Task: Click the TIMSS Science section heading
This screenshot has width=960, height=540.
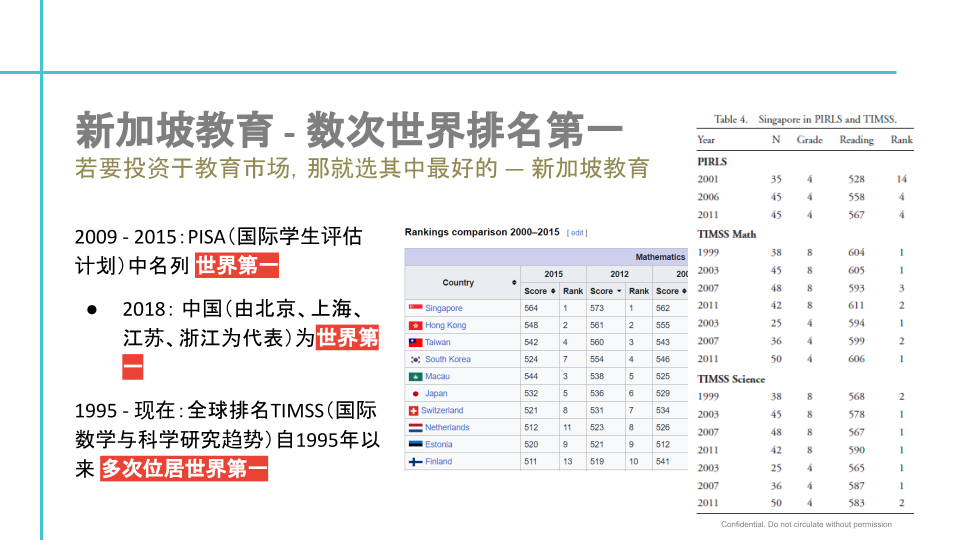Action: [x=731, y=379]
